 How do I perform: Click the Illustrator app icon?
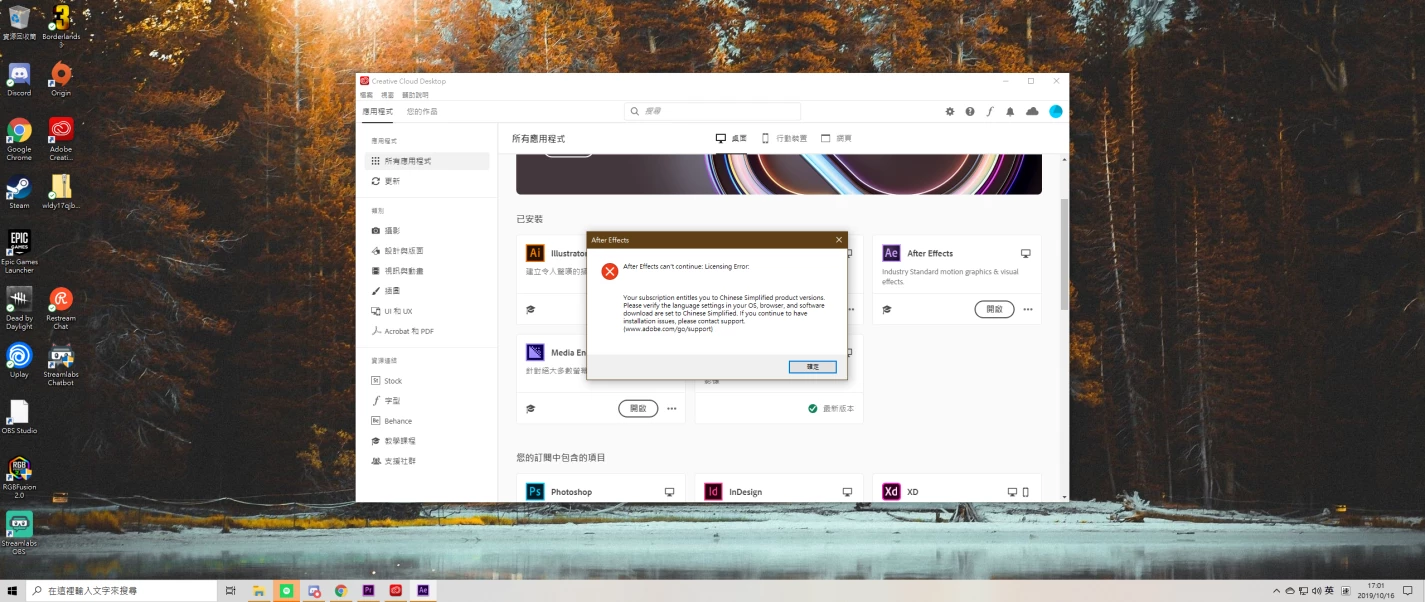535,253
